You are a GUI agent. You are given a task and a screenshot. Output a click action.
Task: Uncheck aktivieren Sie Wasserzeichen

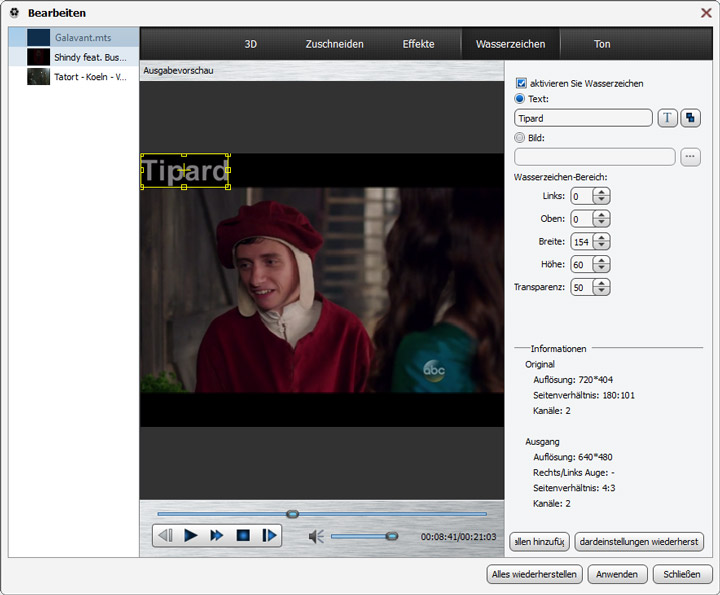[x=521, y=83]
